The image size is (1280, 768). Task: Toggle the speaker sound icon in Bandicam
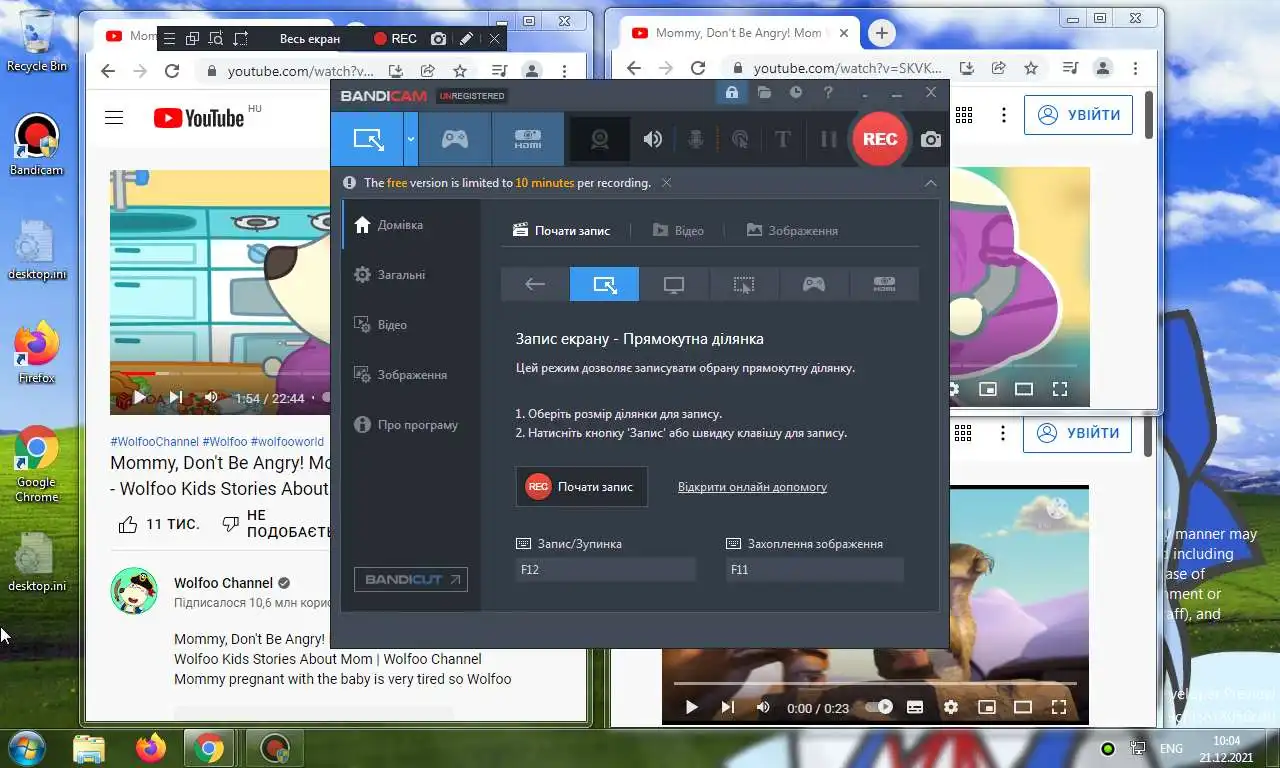point(653,139)
